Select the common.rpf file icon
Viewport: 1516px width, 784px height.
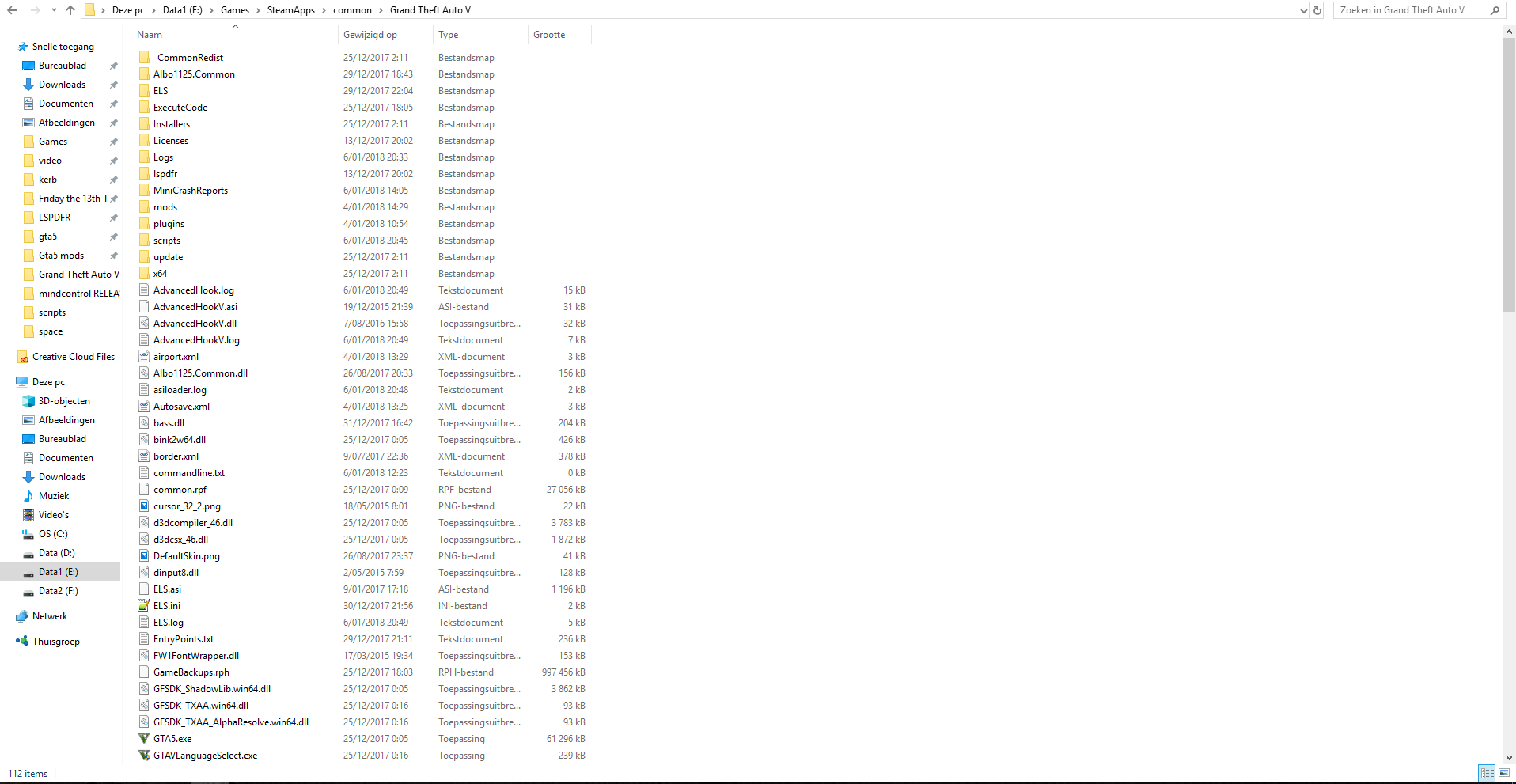(144, 489)
